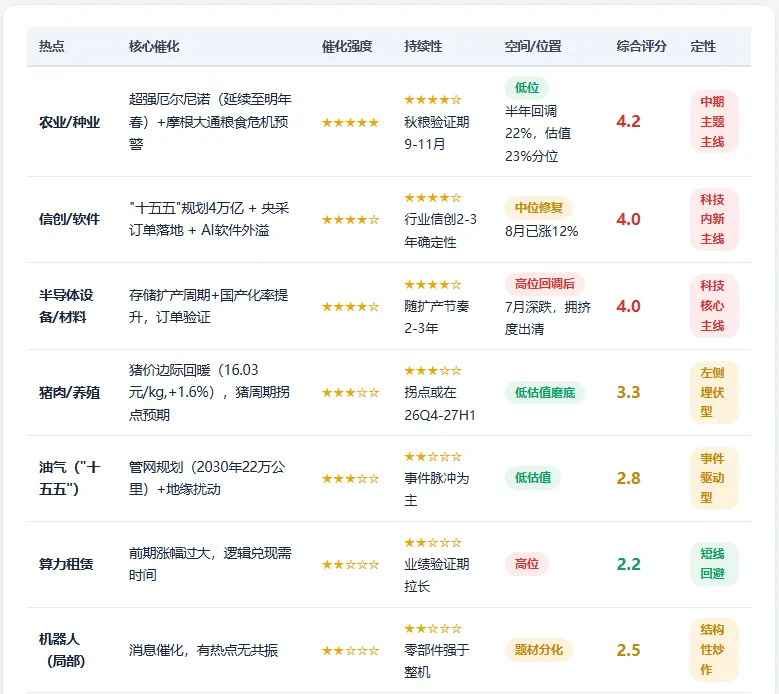This screenshot has width=779, height=694.
Task: Click the 题材分化 orange tag
Action: tap(539, 650)
